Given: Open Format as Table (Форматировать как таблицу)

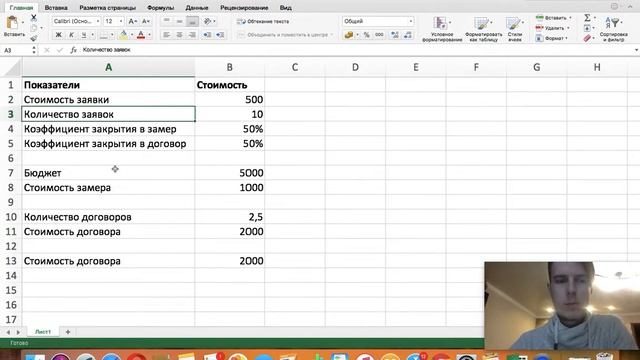Looking at the screenshot, I should [x=483, y=29].
